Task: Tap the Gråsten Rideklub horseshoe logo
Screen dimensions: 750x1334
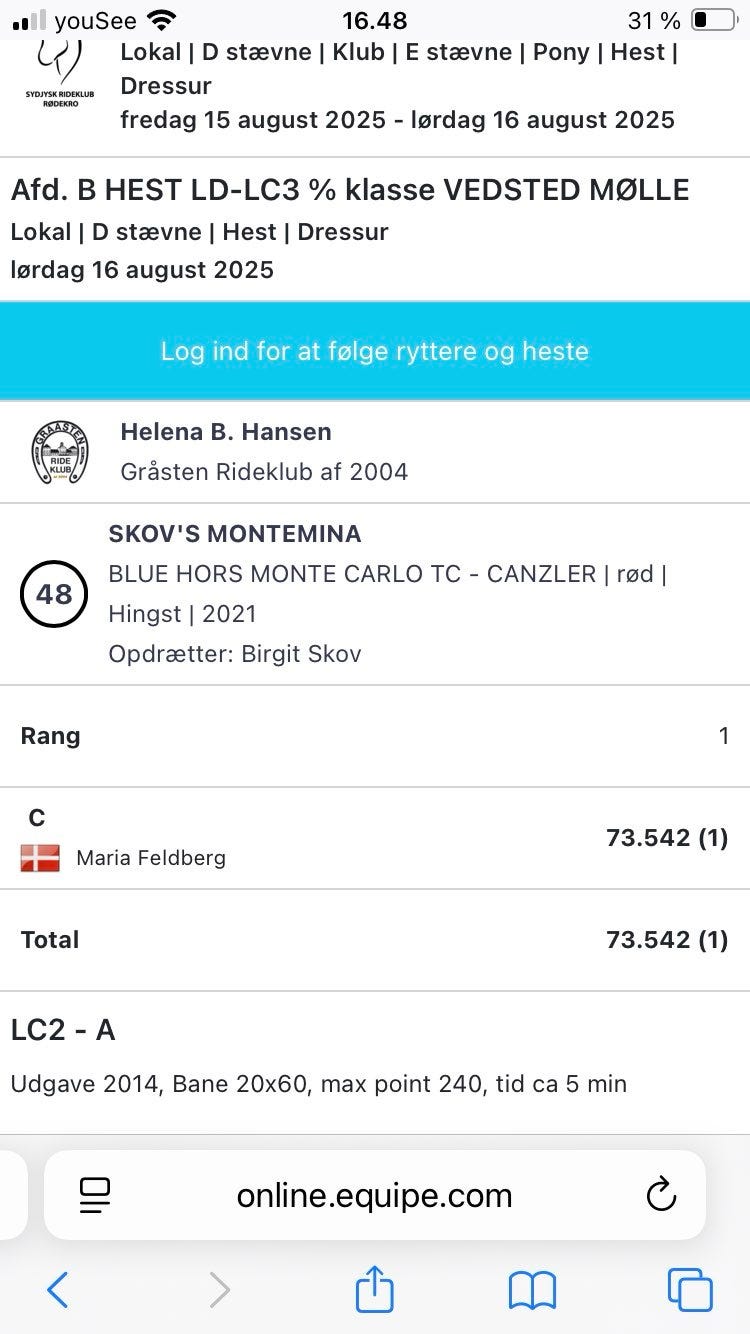Action: [60, 453]
